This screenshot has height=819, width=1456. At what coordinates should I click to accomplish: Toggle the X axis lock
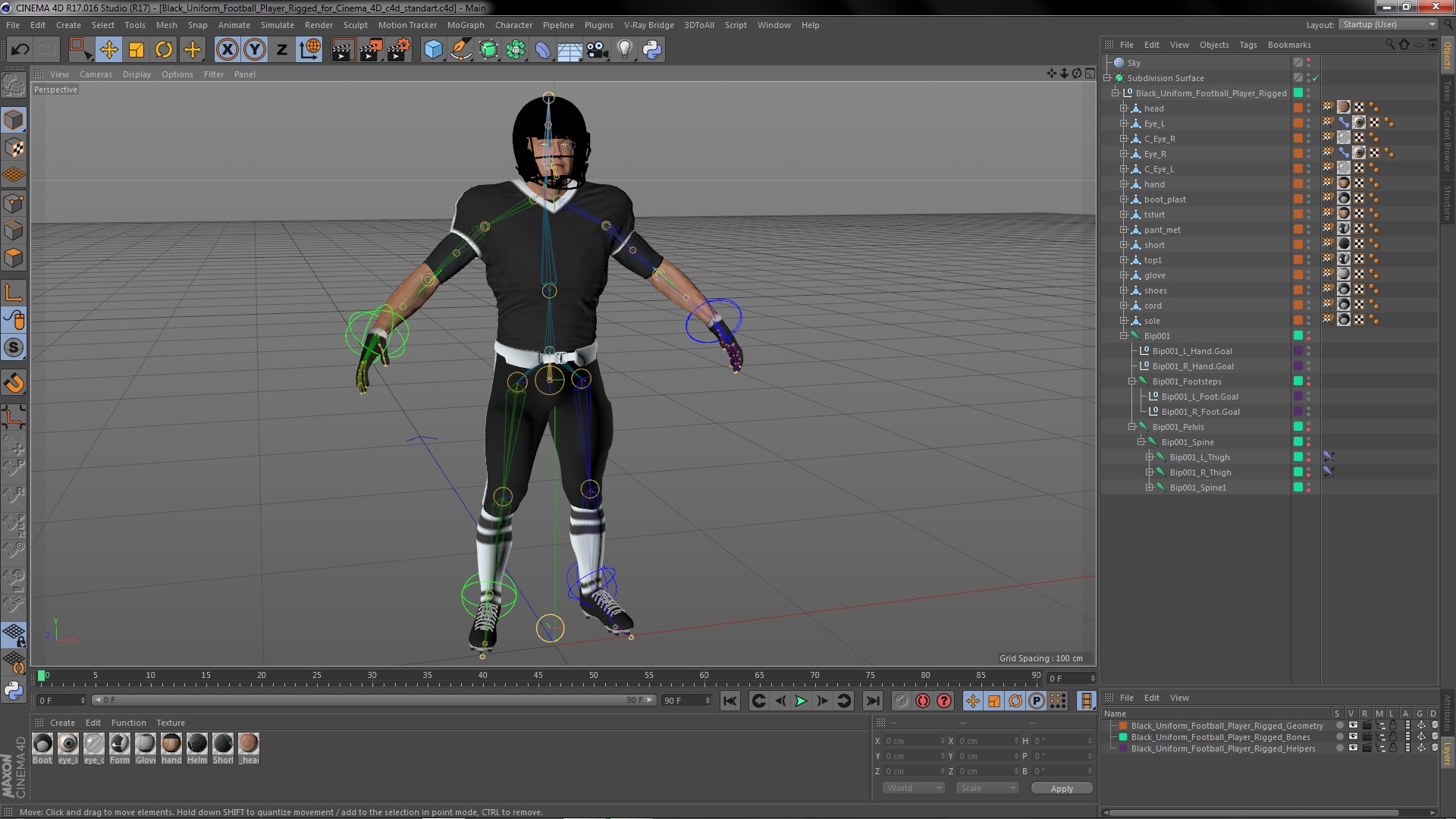tap(227, 50)
